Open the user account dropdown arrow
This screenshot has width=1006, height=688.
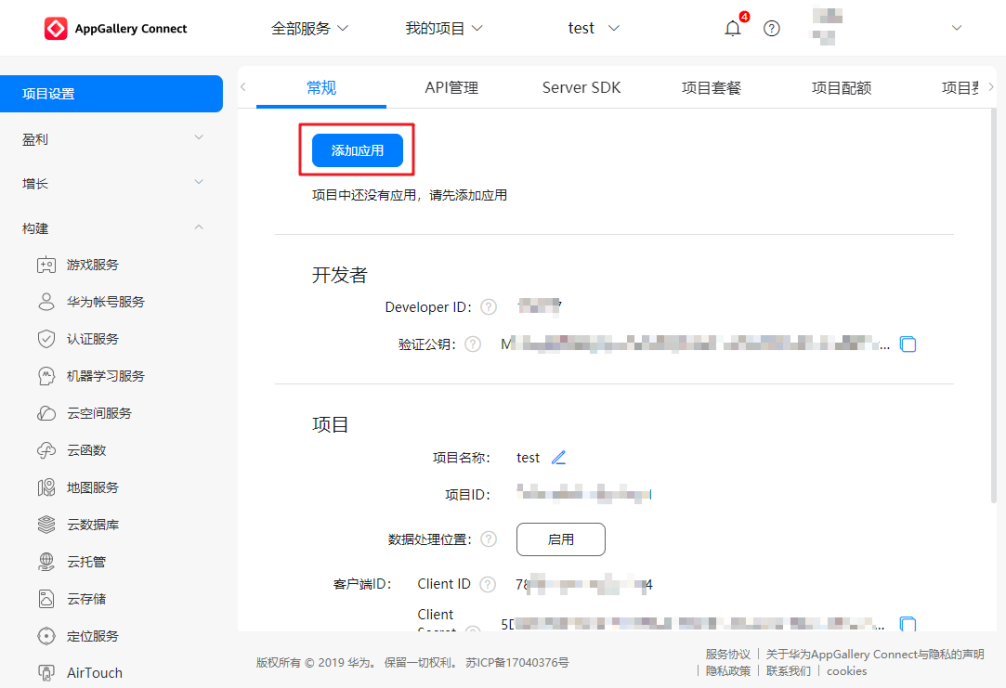pyautogui.click(x=957, y=28)
